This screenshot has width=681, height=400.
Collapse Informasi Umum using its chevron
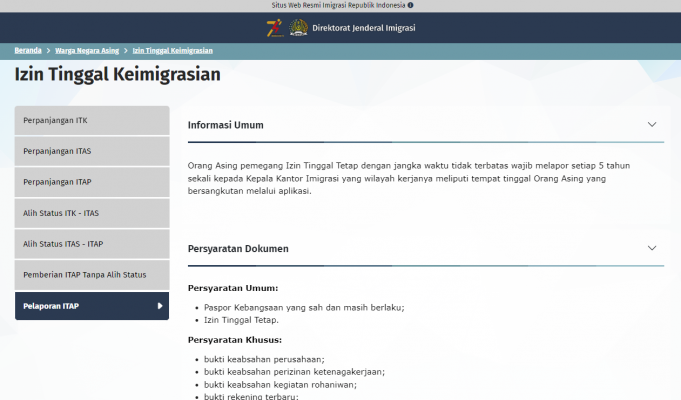[652, 125]
